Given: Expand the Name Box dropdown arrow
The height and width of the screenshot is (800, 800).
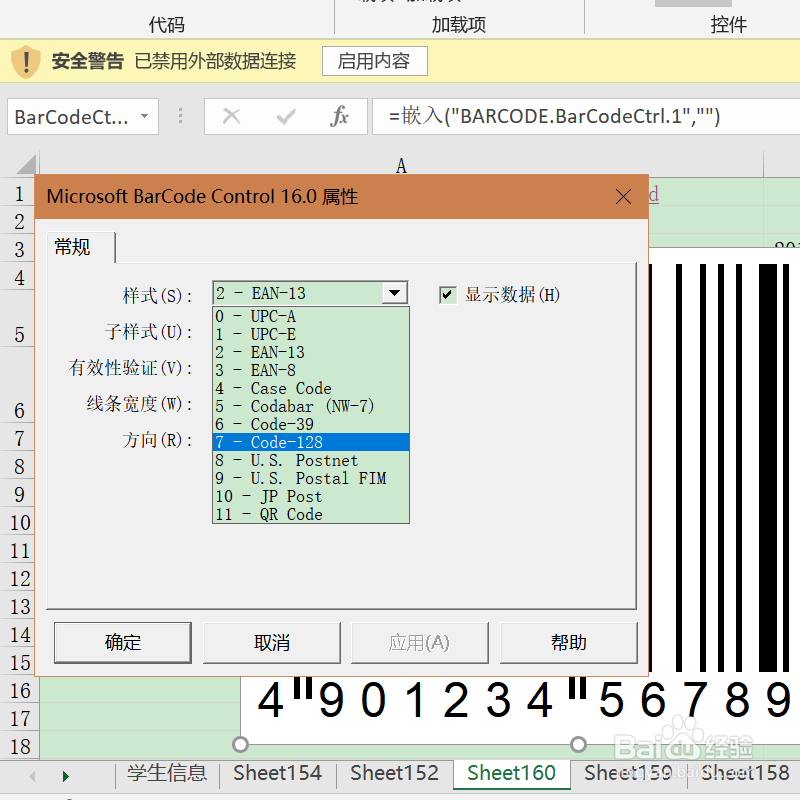Looking at the screenshot, I should pos(145,116).
